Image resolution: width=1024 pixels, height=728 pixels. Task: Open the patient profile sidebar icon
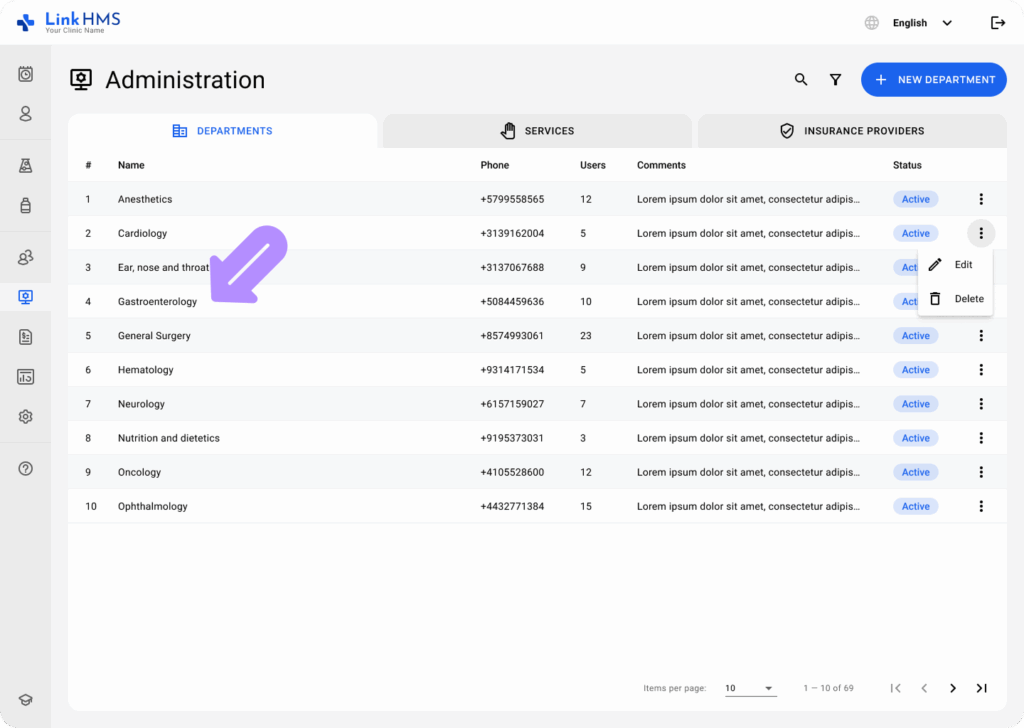pyautogui.click(x=26, y=114)
